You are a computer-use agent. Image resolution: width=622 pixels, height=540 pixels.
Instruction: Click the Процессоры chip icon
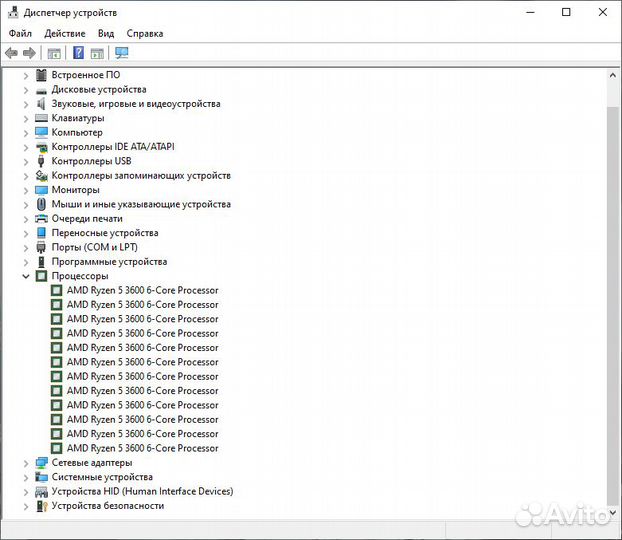point(41,276)
